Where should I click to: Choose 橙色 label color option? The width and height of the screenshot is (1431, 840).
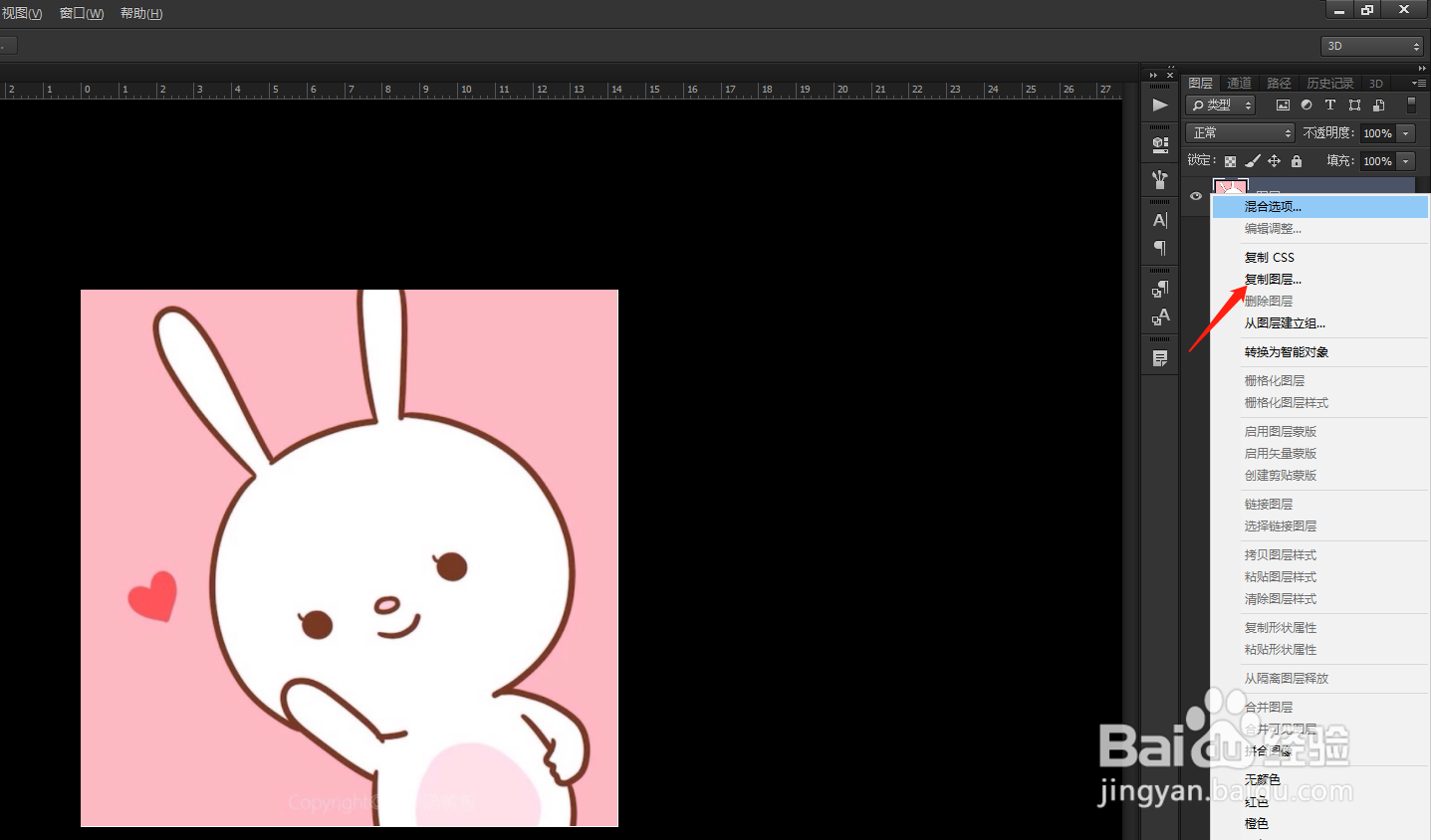(x=1319, y=824)
